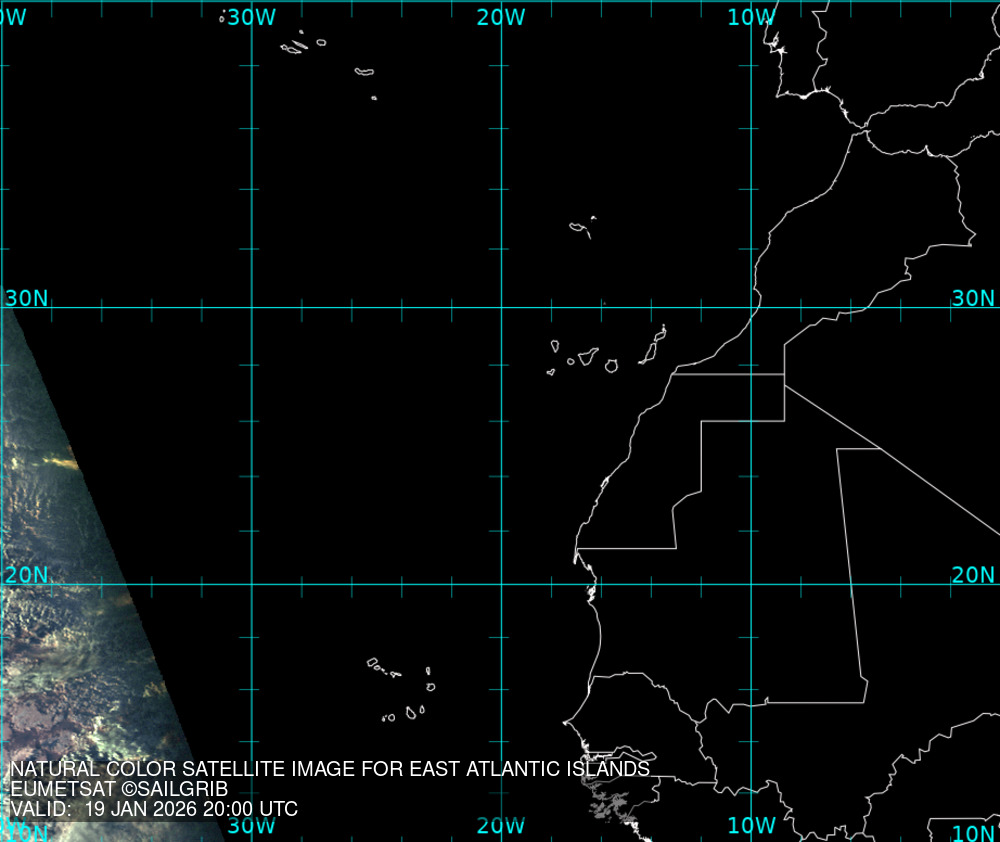Click the 20W longitude label at the bottom

[x=501, y=825]
